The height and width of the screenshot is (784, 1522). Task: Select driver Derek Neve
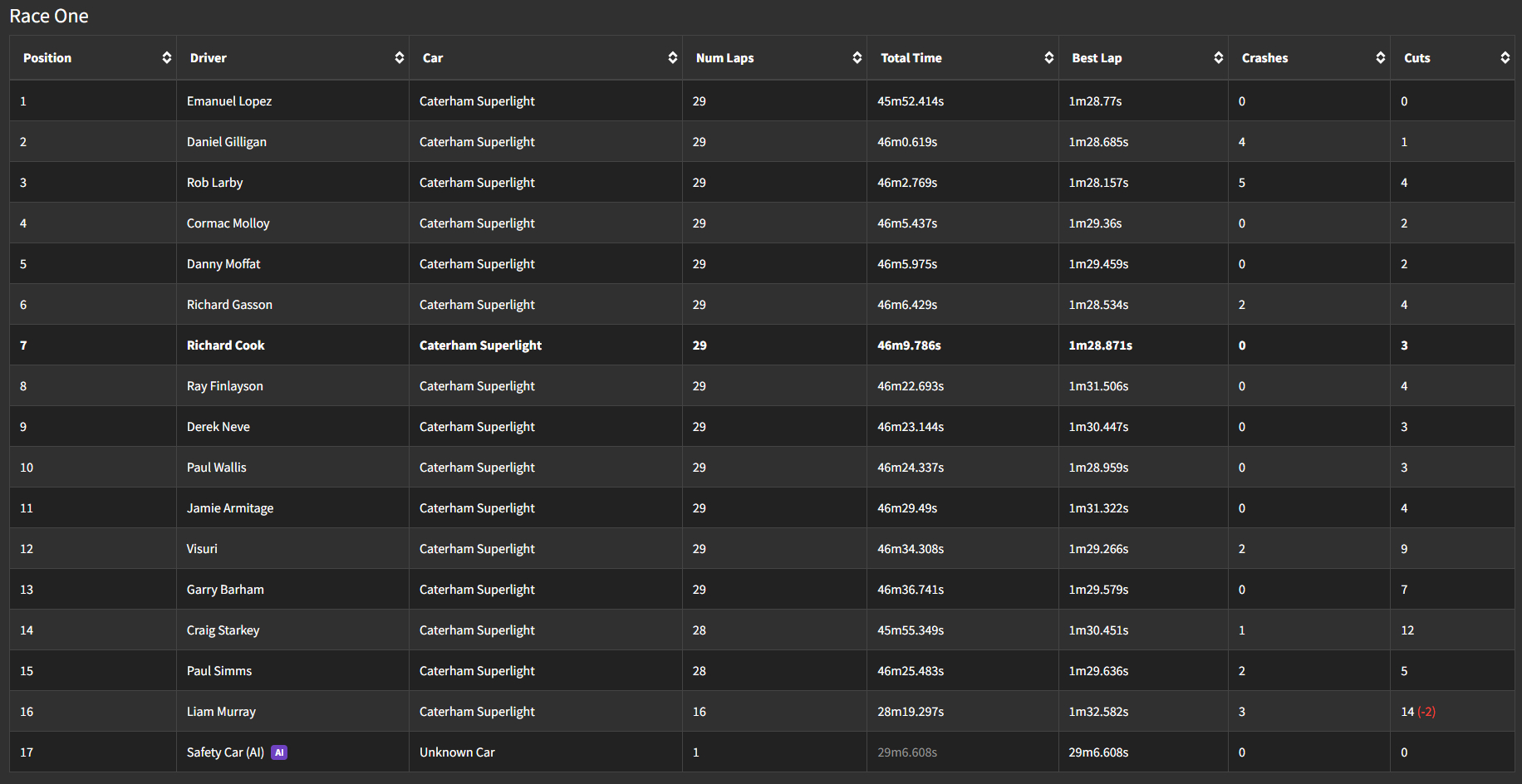pos(218,427)
